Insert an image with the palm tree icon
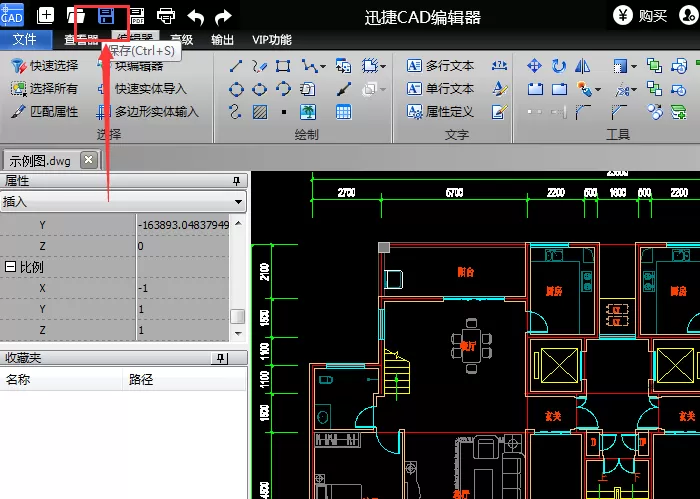The width and height of the screenshot is (700, 499). coord(308,112)
